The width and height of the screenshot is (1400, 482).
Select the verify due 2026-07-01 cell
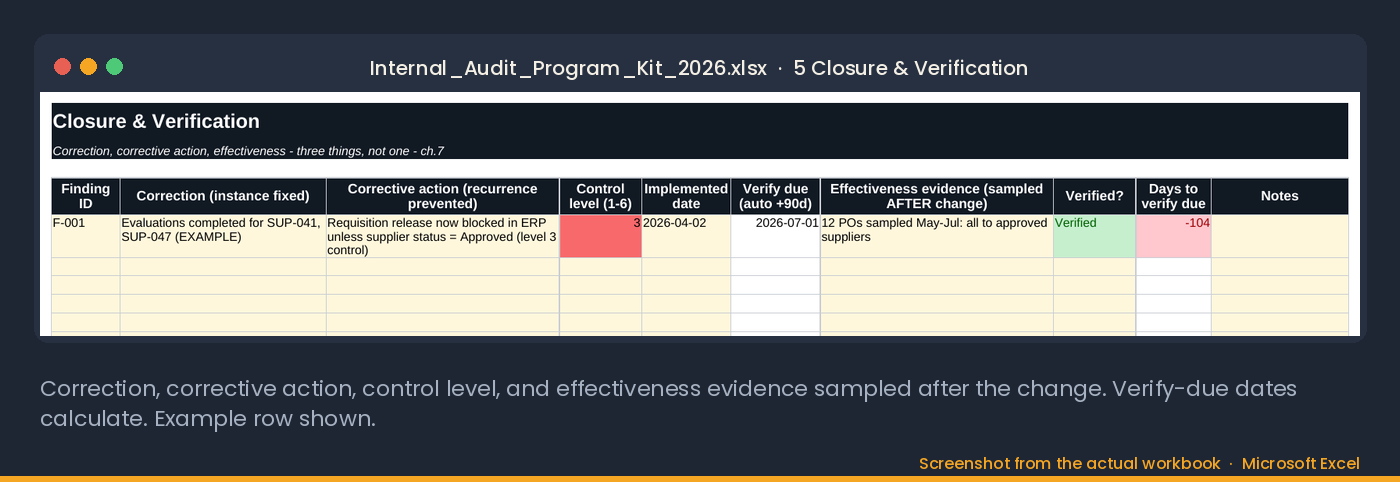tap(775, 236)
